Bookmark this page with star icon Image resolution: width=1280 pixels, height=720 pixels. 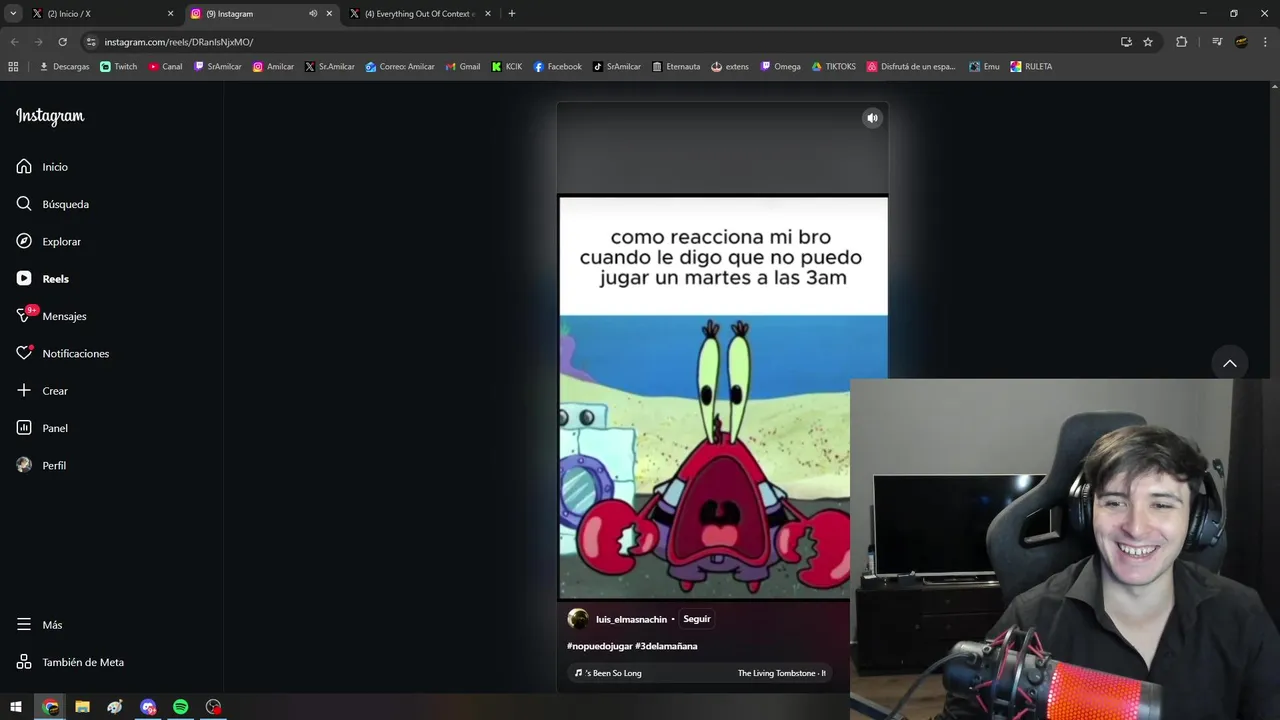point(1148,42)
